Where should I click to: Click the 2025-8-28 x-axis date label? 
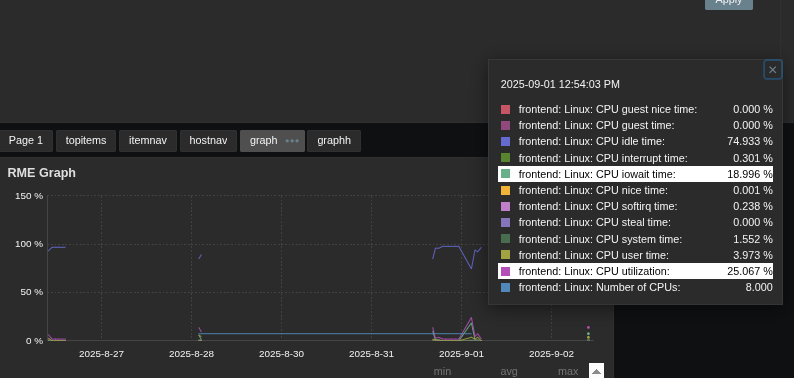[x=191, y=354]
